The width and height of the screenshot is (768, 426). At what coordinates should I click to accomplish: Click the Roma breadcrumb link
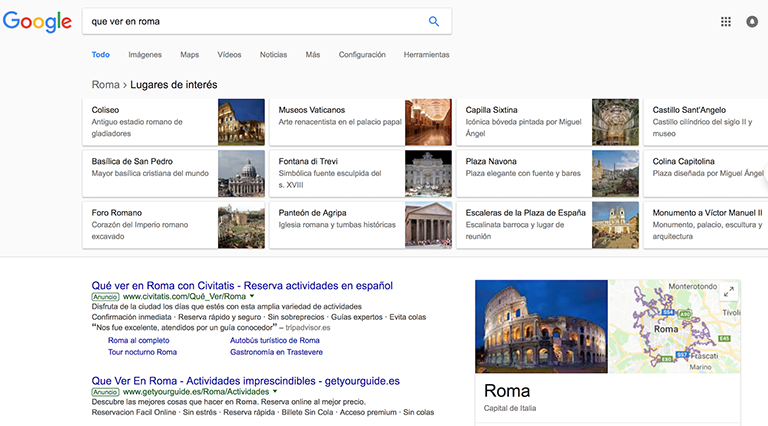point(105,85)
